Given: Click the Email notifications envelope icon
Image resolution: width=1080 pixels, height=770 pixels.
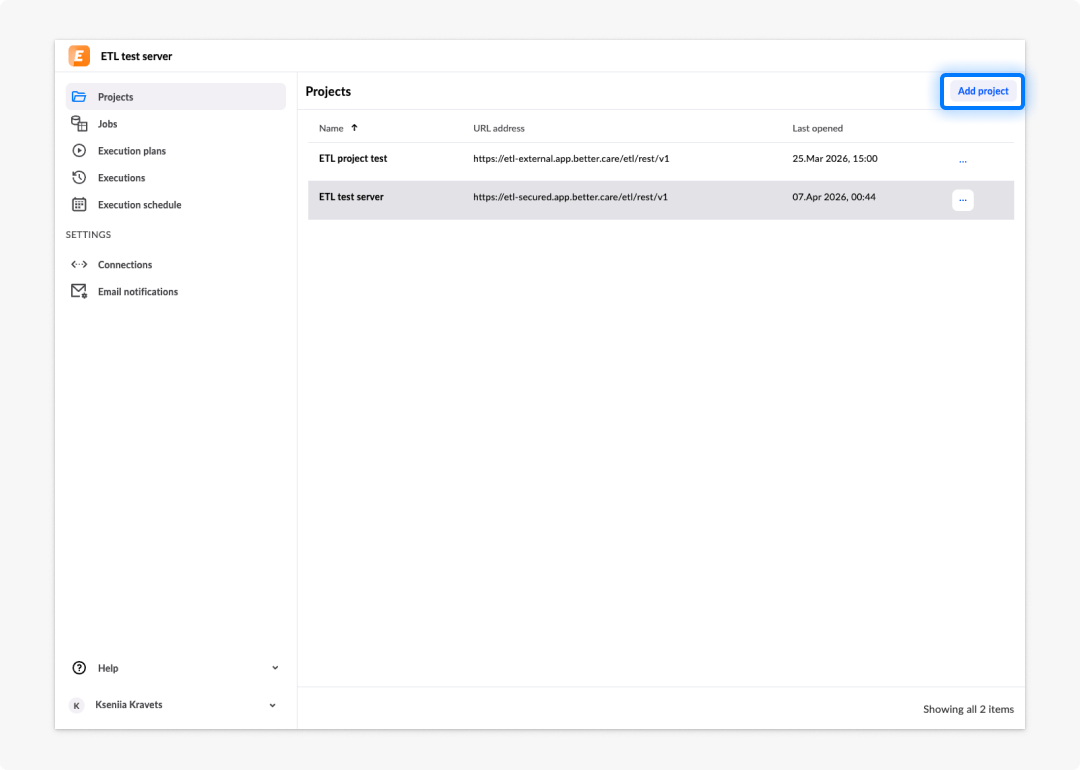Looking at the screenshot, I should click(x=79, y=291).
